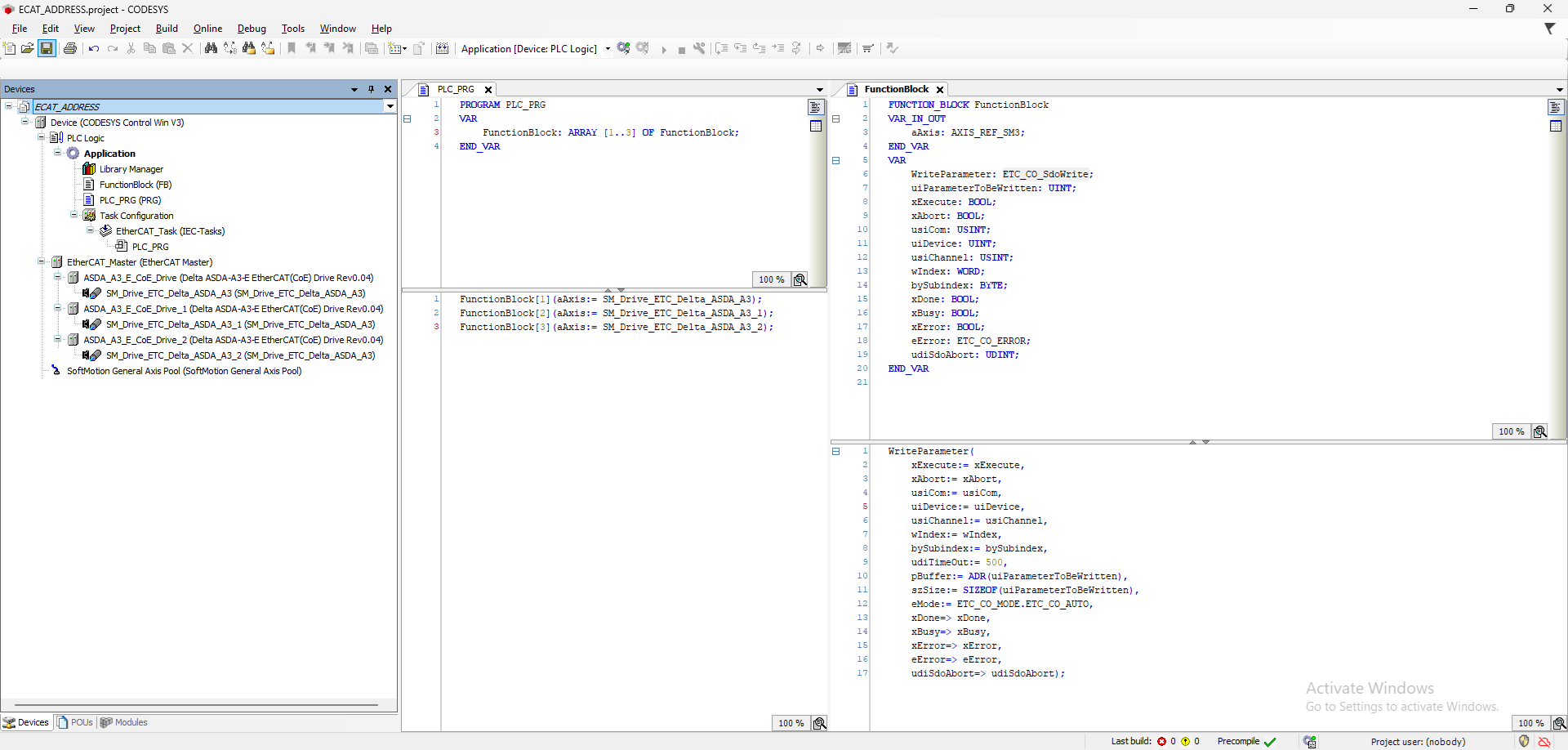Click the Paste clipboard icon
Image resolution: width=1568 pixels, height=750 pixels.
tap(169, 49)
